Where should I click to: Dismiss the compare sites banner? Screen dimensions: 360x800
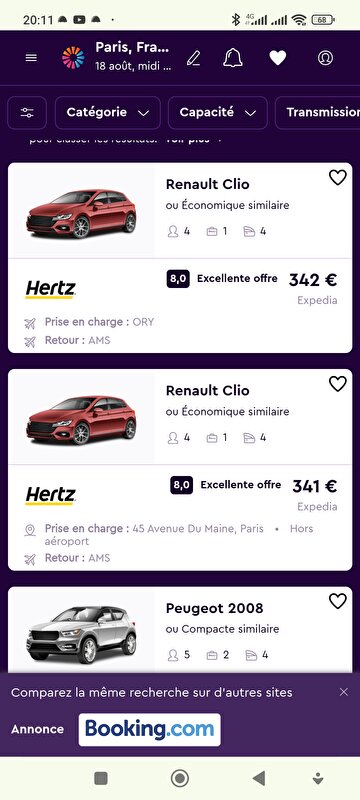344,692
